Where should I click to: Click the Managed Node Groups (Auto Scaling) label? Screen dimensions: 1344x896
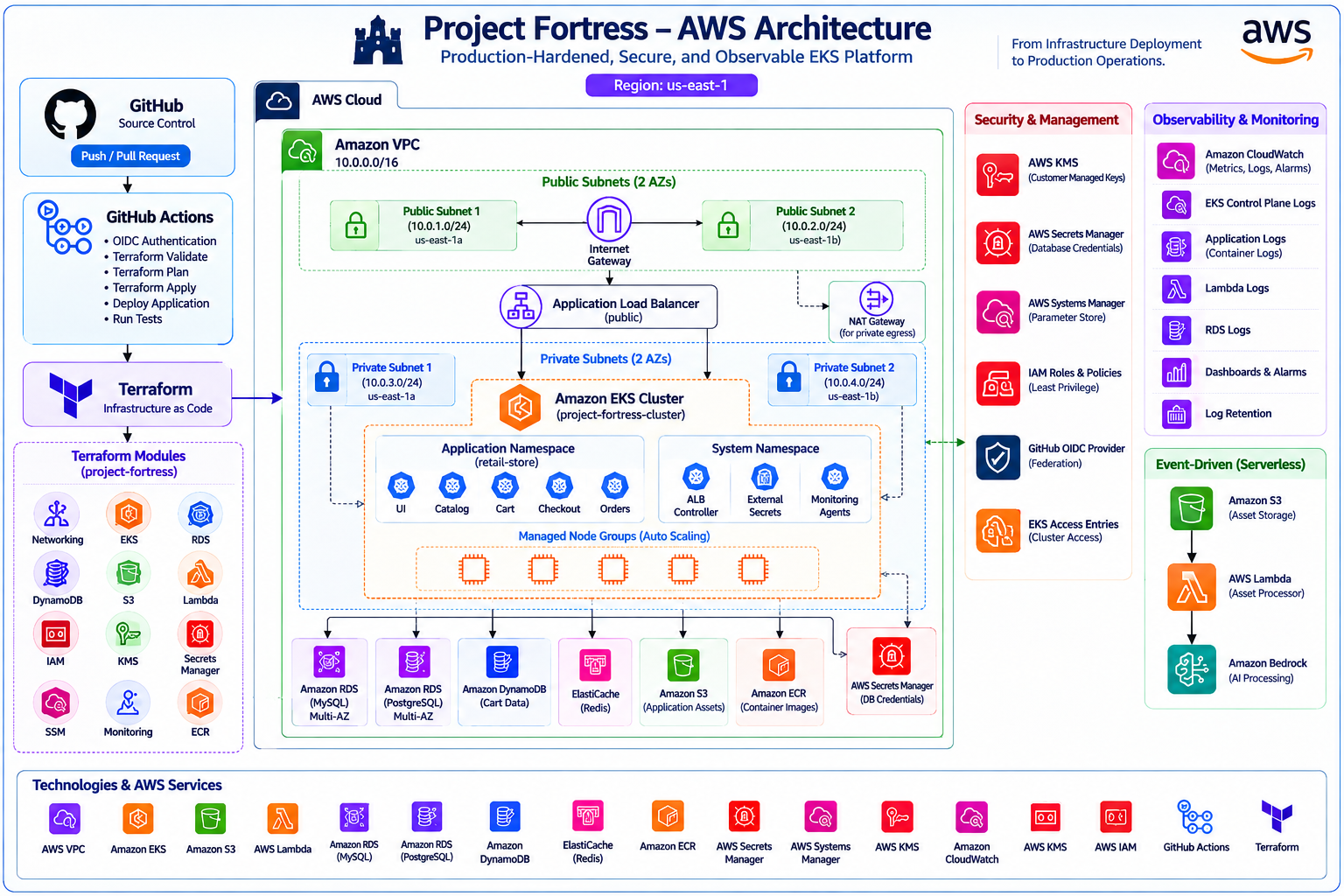[614, 536]
